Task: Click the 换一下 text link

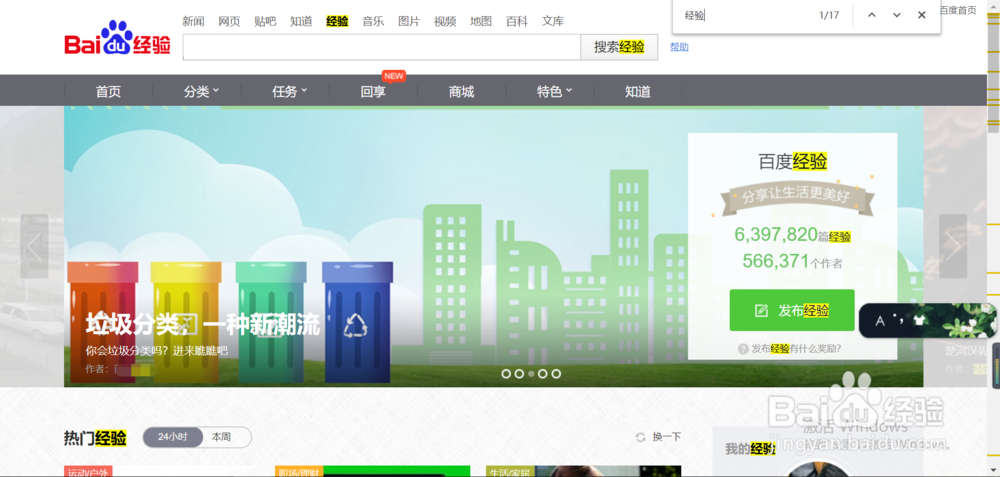Action: pyautogui.click(x=666, y=437)
